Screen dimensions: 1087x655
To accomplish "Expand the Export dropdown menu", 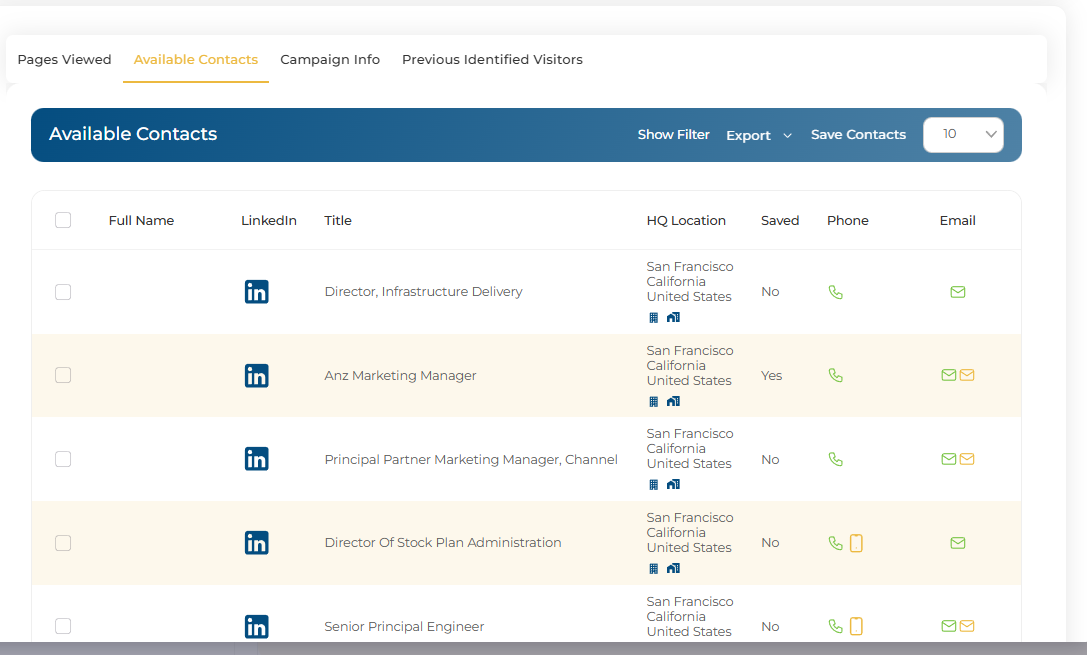I will click(758, 135).
